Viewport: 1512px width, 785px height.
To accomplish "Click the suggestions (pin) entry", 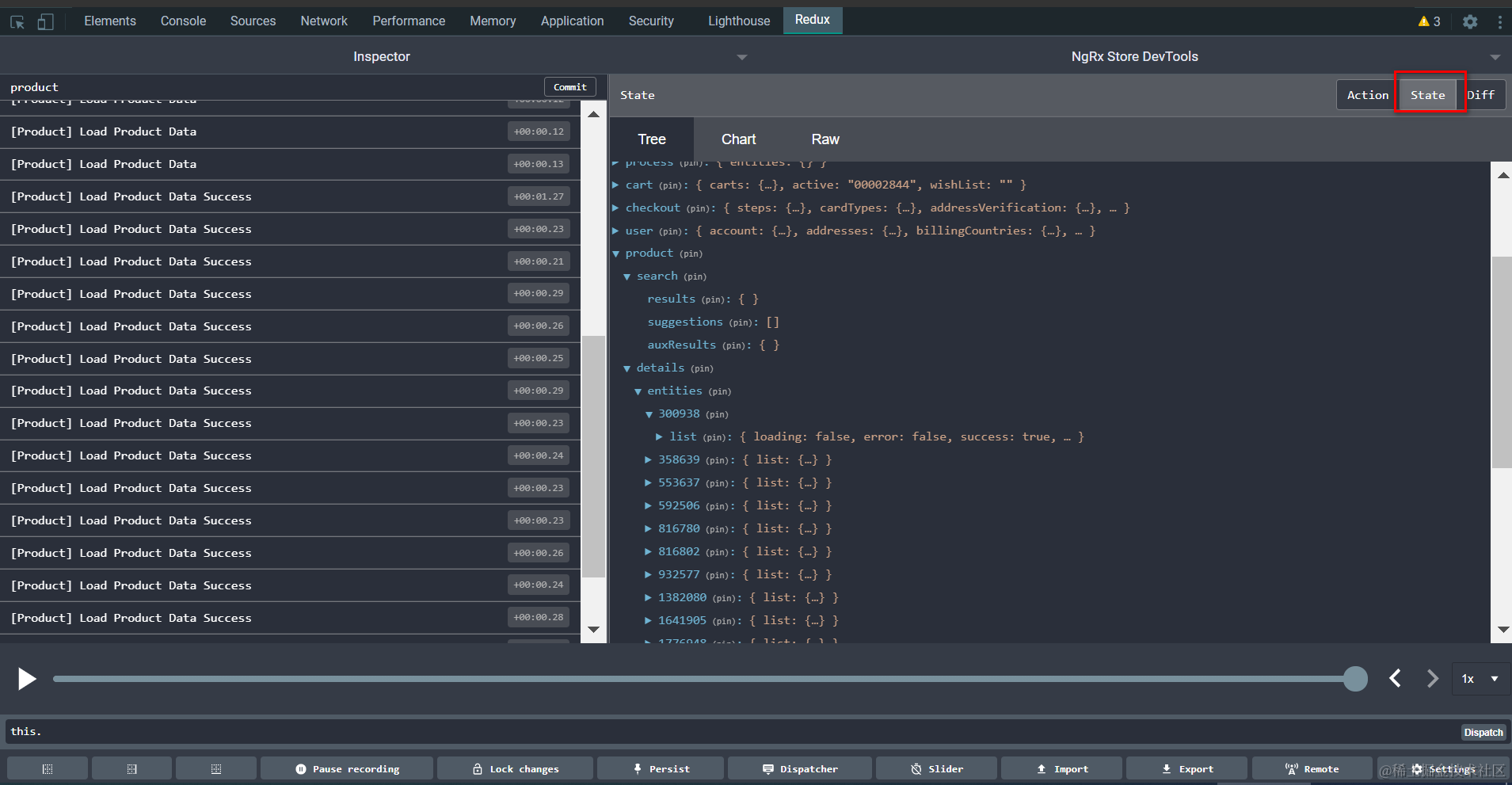I will coord(700,322).
